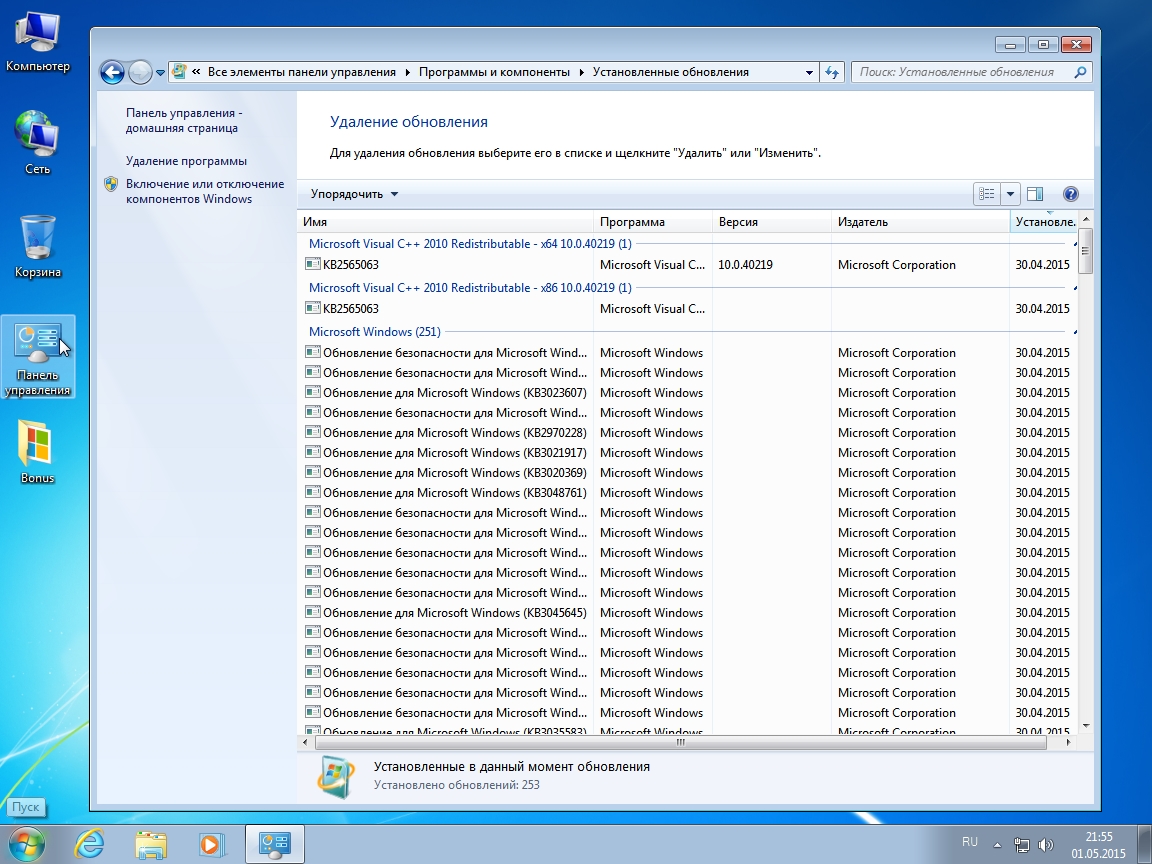Open the help question mark icon

tap(1070, 194)
